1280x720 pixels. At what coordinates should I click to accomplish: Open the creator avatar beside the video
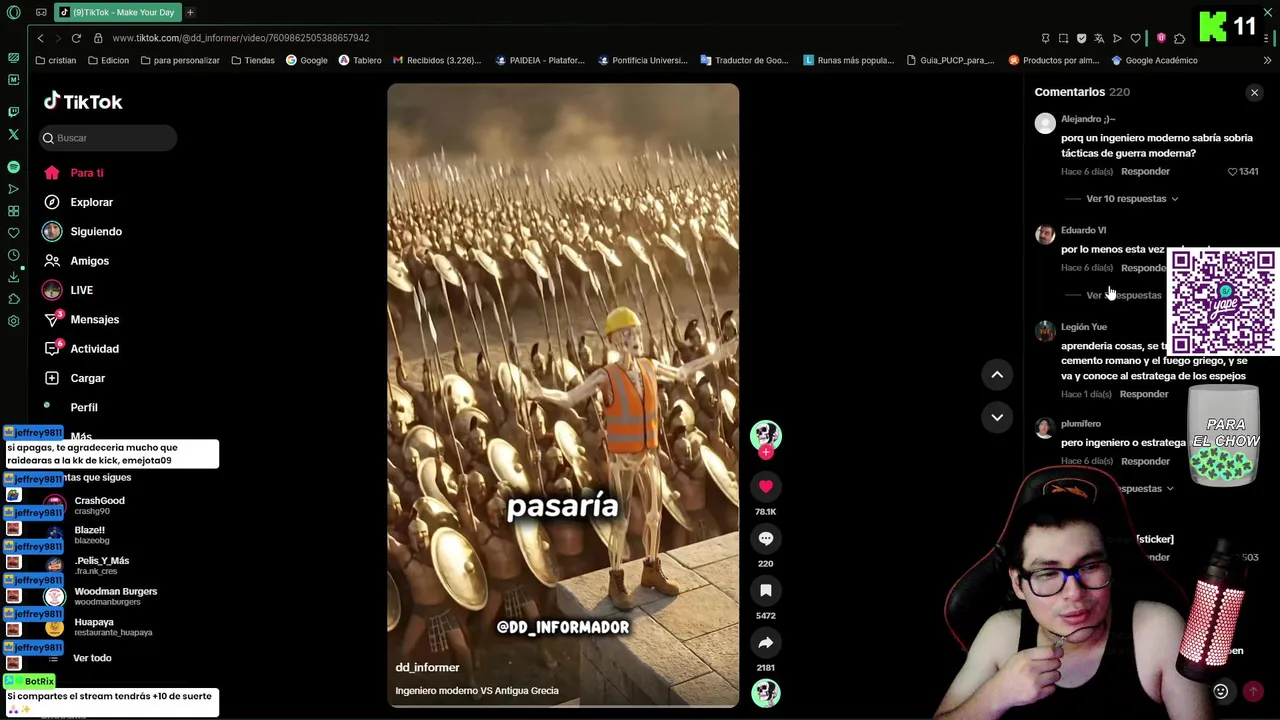click(766, 435)
